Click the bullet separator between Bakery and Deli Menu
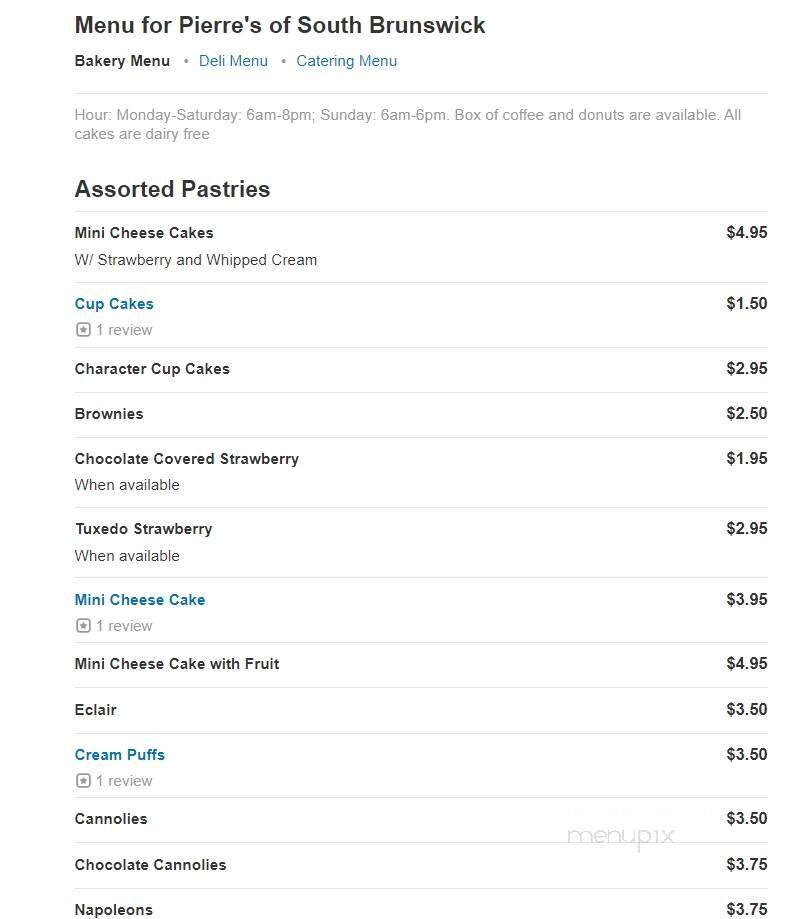This screenshot has height=919, width=800. coord(184,61)
